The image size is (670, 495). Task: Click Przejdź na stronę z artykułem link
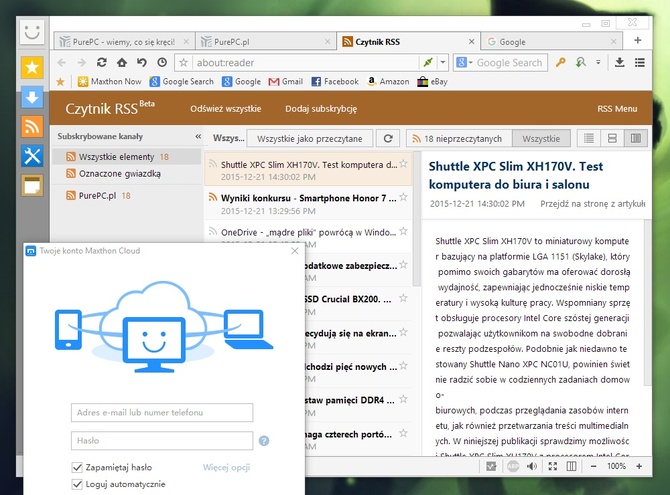coord(592,204)
